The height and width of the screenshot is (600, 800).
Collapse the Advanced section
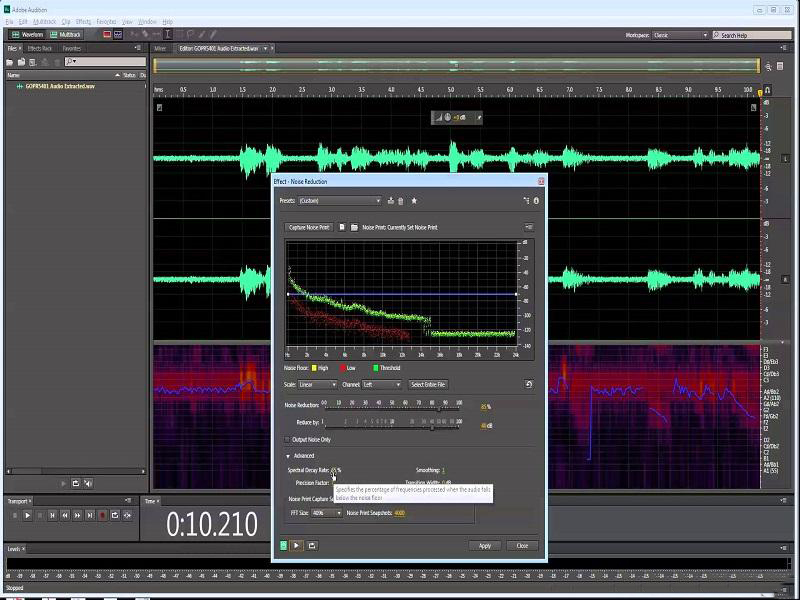[288, 456]
